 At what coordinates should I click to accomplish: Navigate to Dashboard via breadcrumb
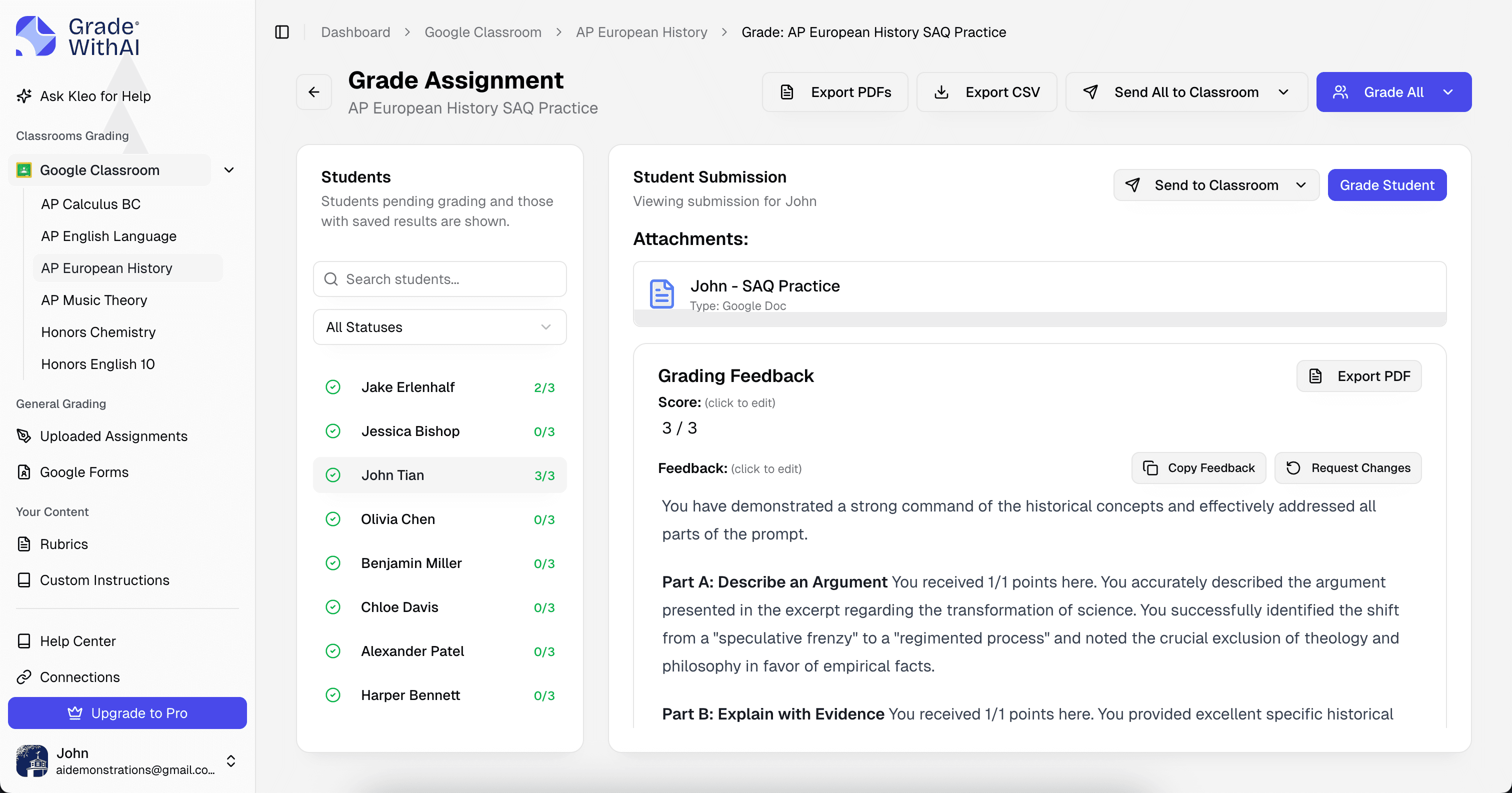(355, 32)
